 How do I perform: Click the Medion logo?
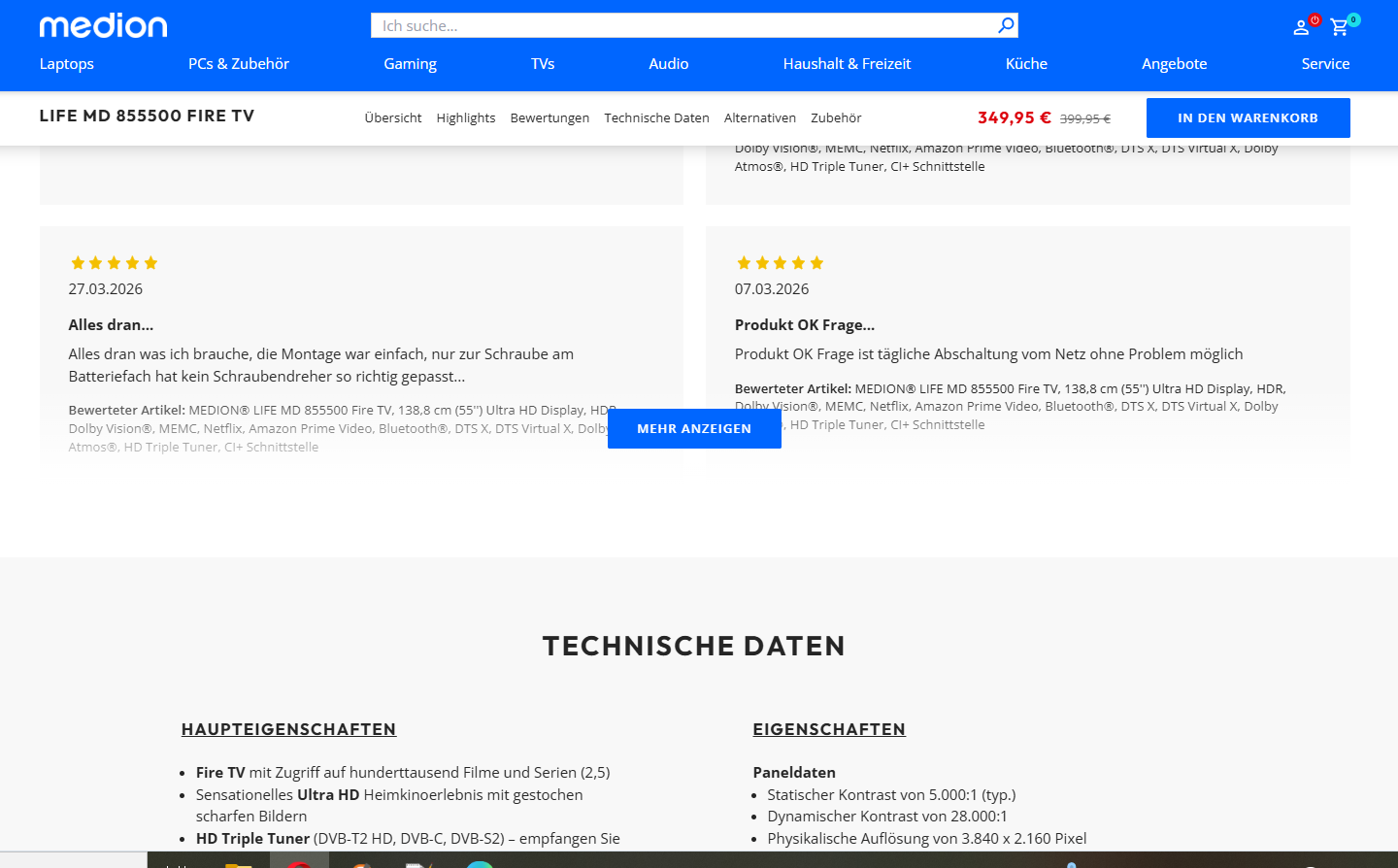(x=103, y=25)
